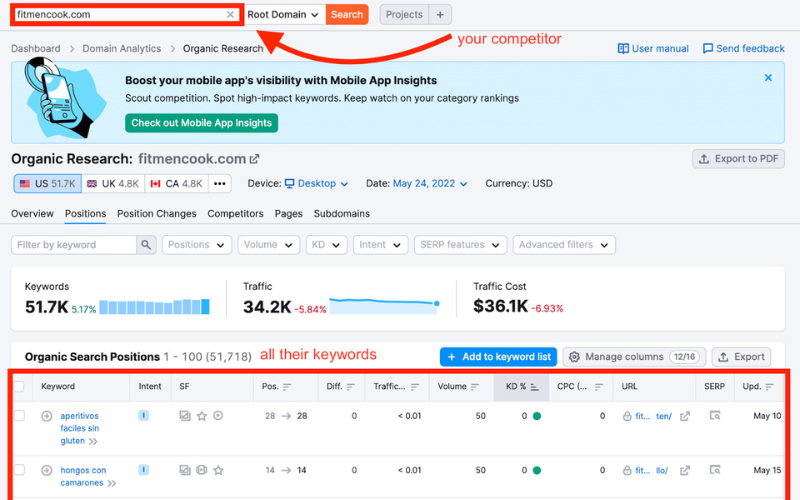Image resolution: width=800 pixels, height=500 pixels.
Task: Click image pack icon in hongos con camarones row
Action: (x=185, y=470)
